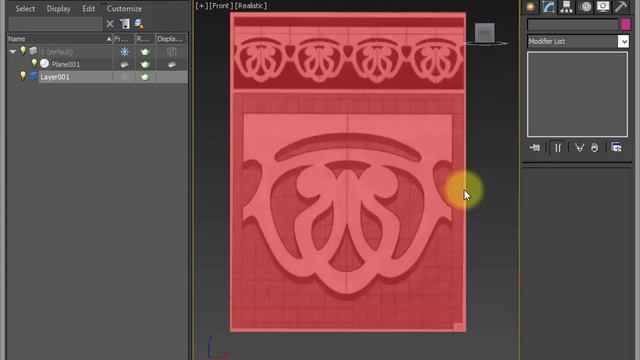The width and height of the screenshot is (640, 360).
Task: Switch to the Hierarchy command panel tab
Action: click(x=567, y=7)
